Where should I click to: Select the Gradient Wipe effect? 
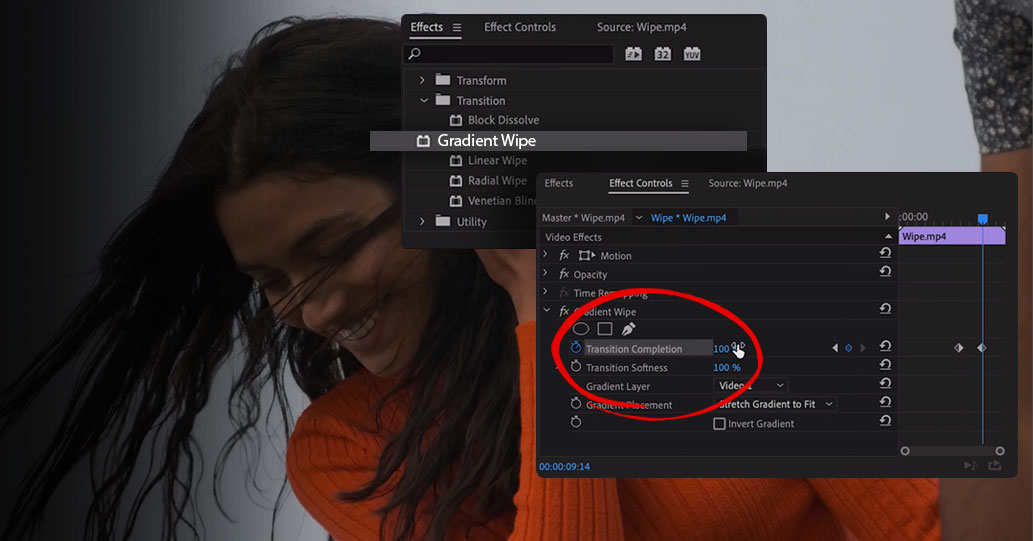point(486,141)
